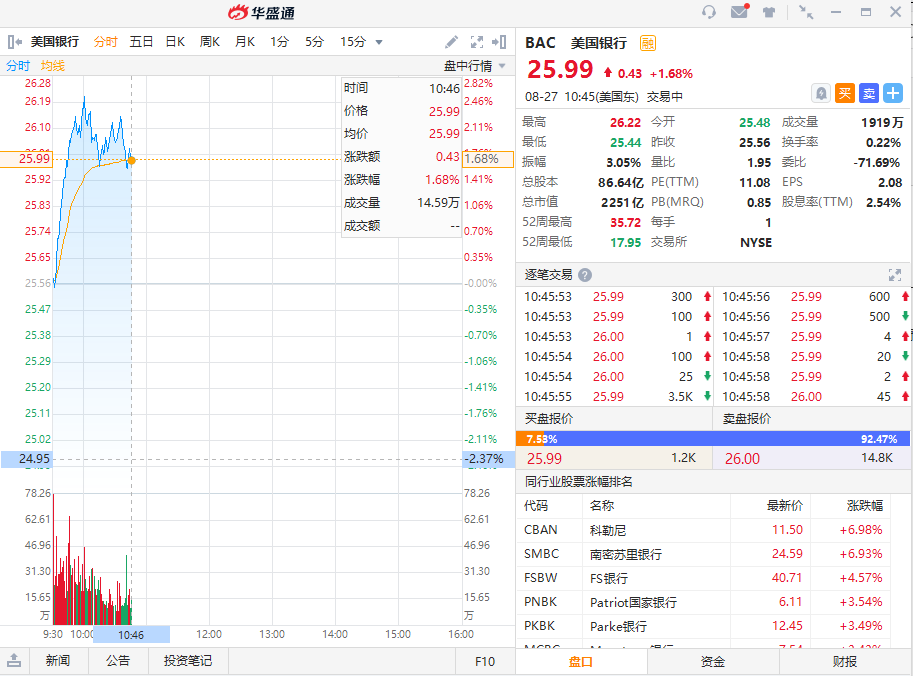The image size is (913, 676).
Task: Click the 10:46 time axis marker
Action: point(131,635)
